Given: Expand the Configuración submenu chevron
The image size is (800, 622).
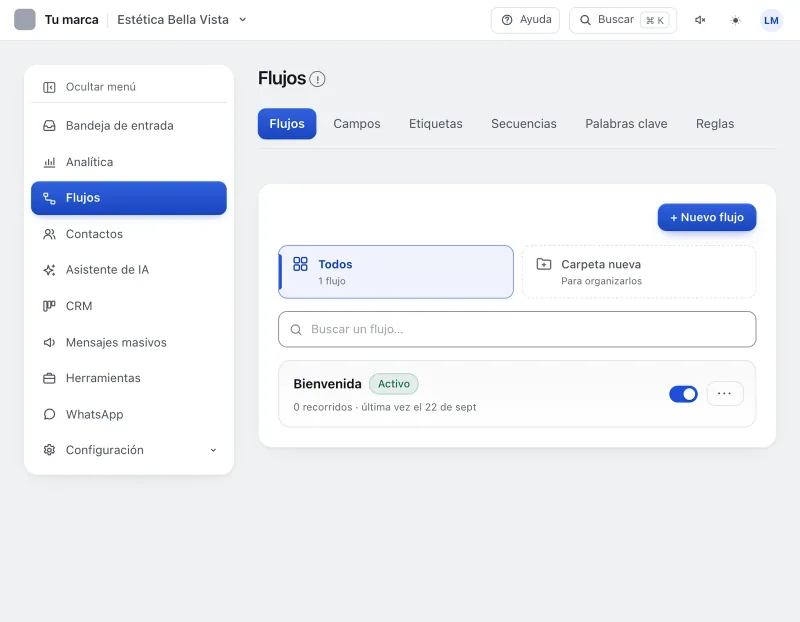Looking at the screenshot, I should (x=213, y=450).
